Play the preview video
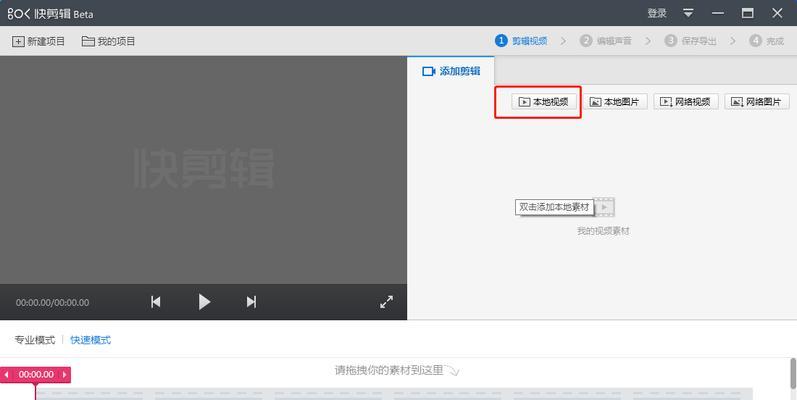 (204, 302)
